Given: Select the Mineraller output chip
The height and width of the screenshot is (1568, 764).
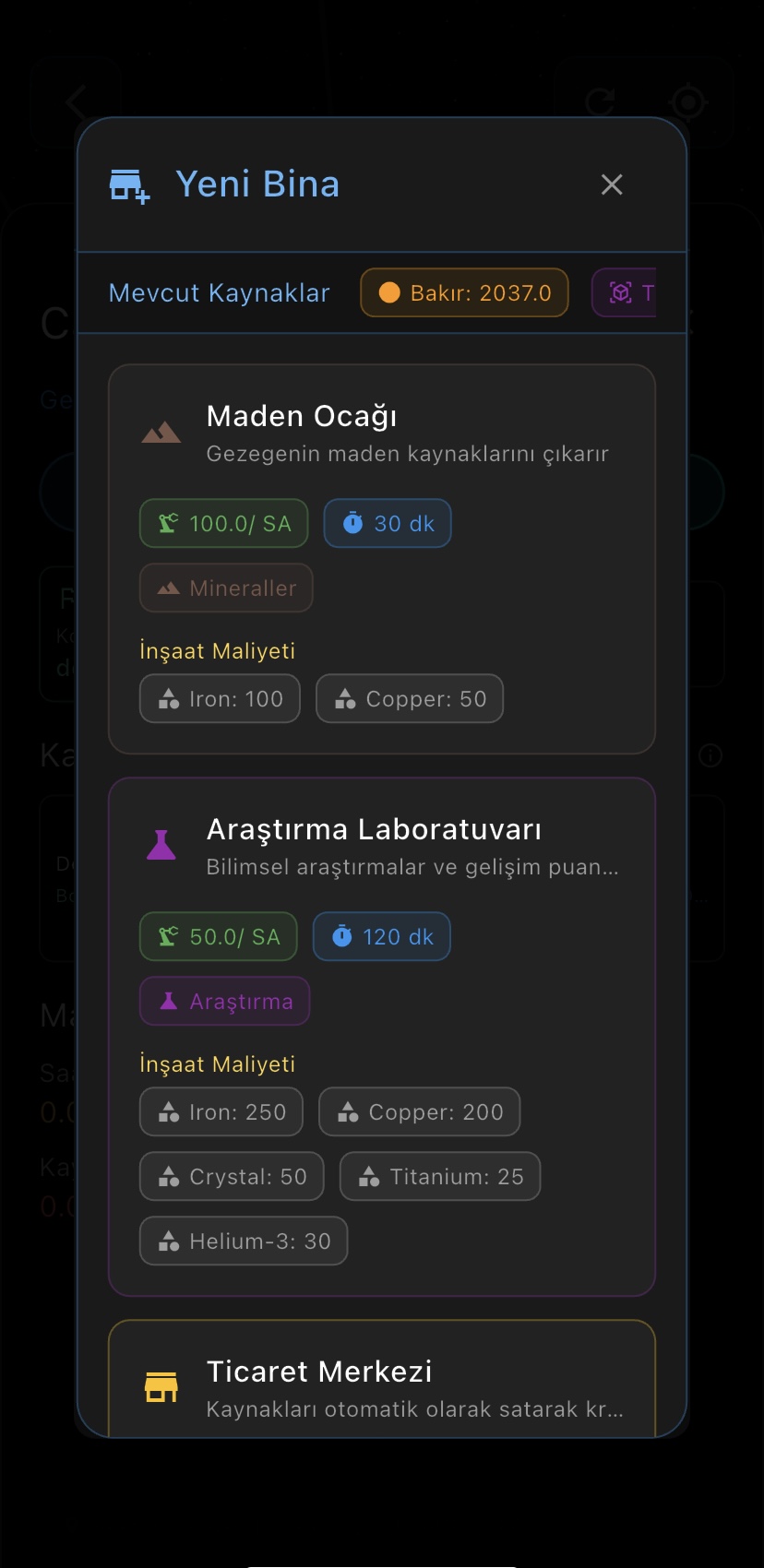Looking at the screenshot, I should click(225, 588).
